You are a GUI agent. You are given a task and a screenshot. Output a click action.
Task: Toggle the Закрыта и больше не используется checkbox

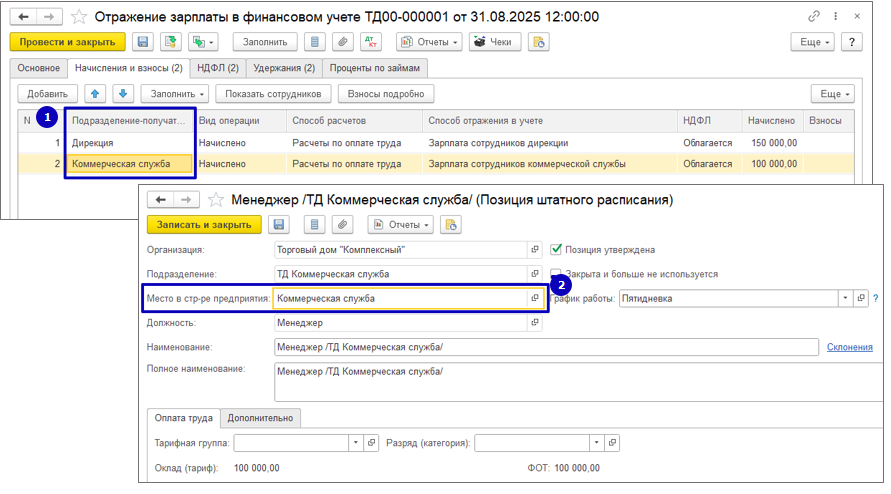(x=557, y=274)
